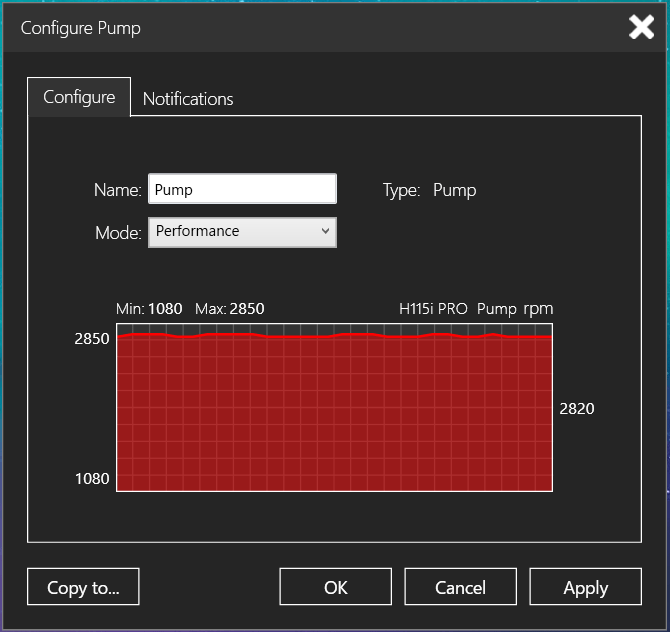Click the Cancel button
670x632 pixels.
coord(461,587)
